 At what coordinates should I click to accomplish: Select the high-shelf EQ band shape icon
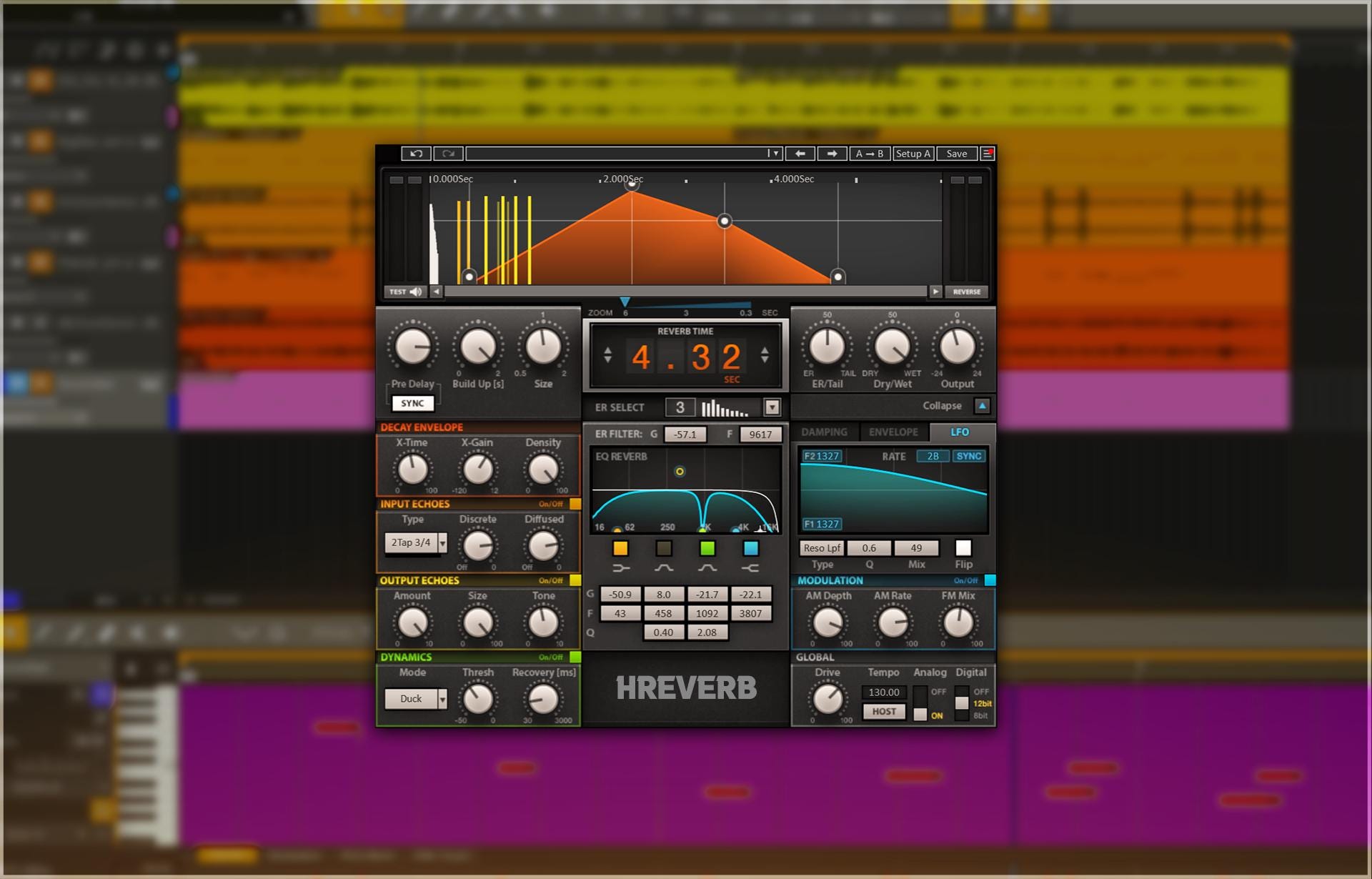pos(750,568)
